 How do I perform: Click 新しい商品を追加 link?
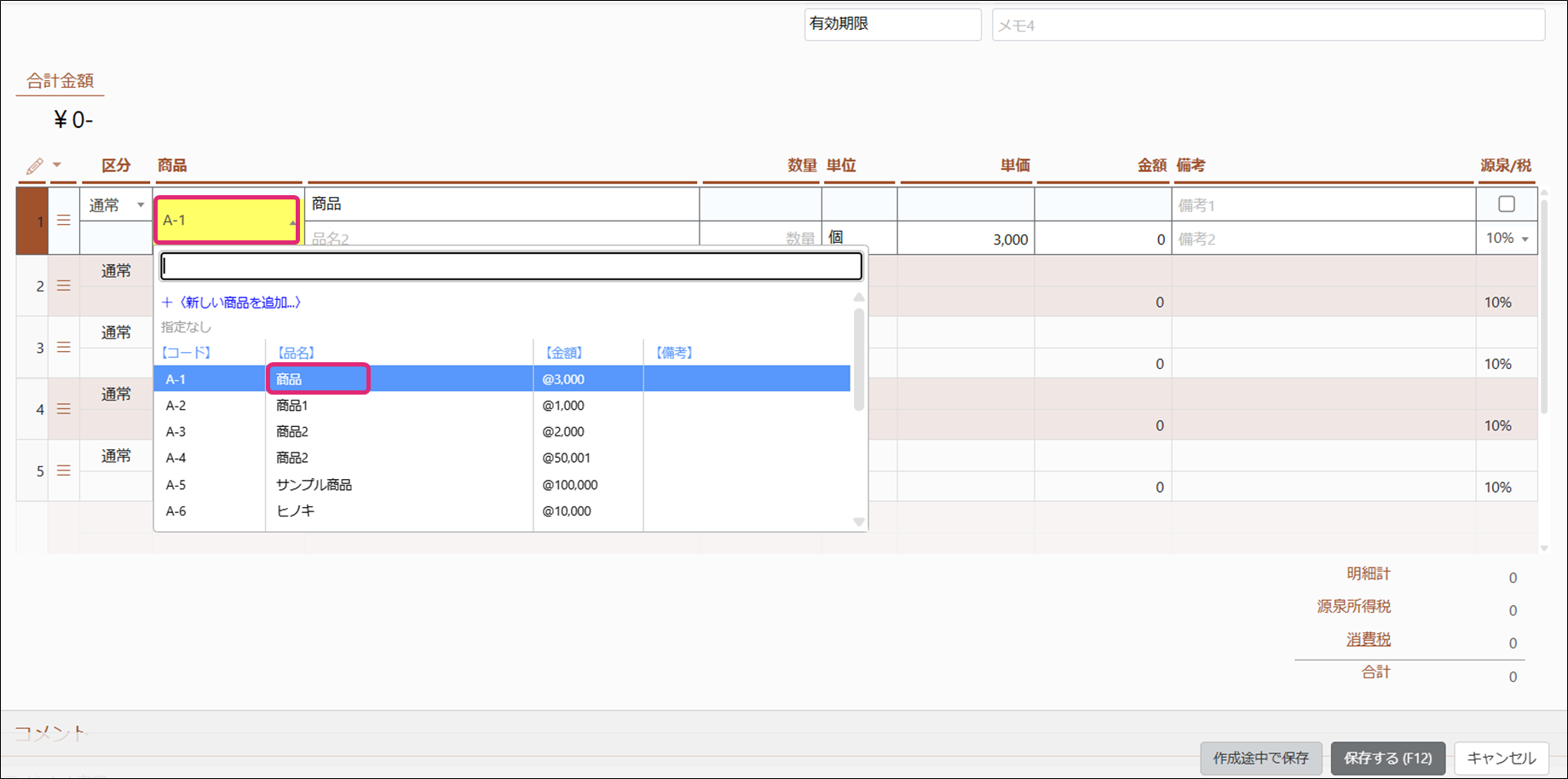232,303
